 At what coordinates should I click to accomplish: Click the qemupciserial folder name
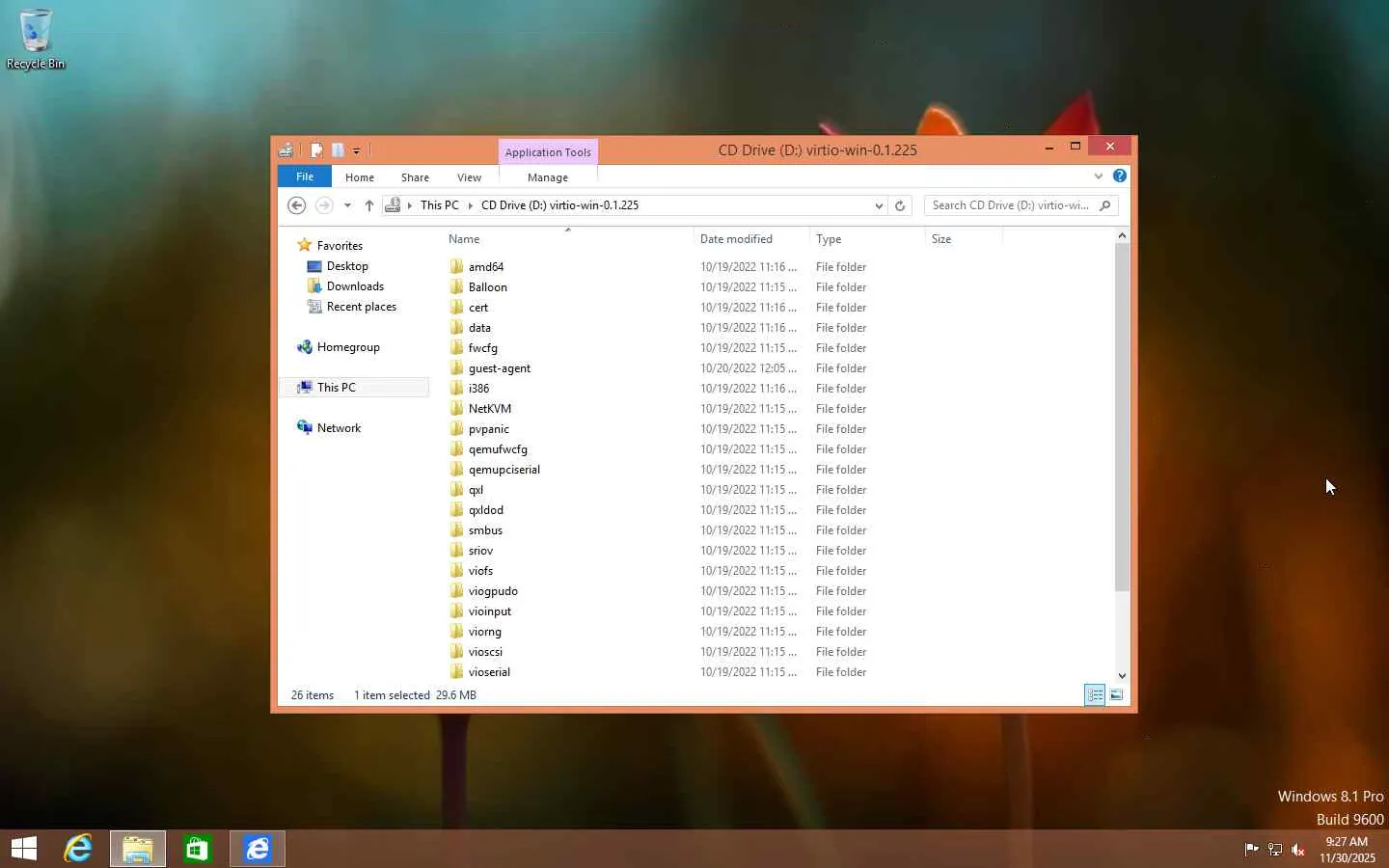click(x=504, y=470)
